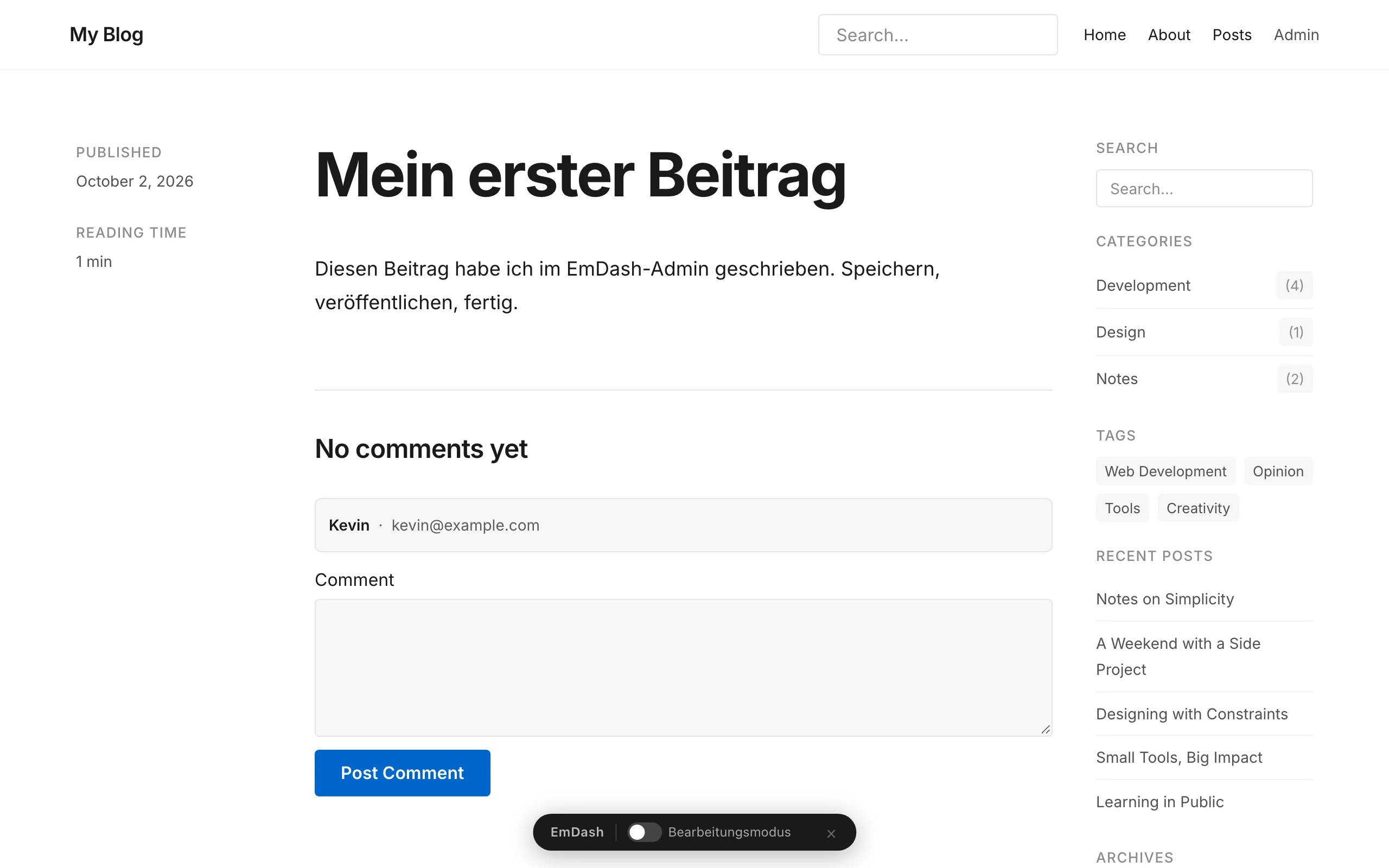Open the My Blog site title
The width and height of the screenshot is (1389, 868).
(106, 34)
